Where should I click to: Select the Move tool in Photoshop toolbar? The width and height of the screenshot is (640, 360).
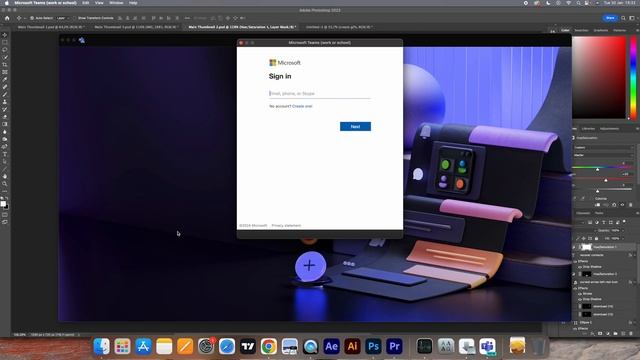[5, 35]
